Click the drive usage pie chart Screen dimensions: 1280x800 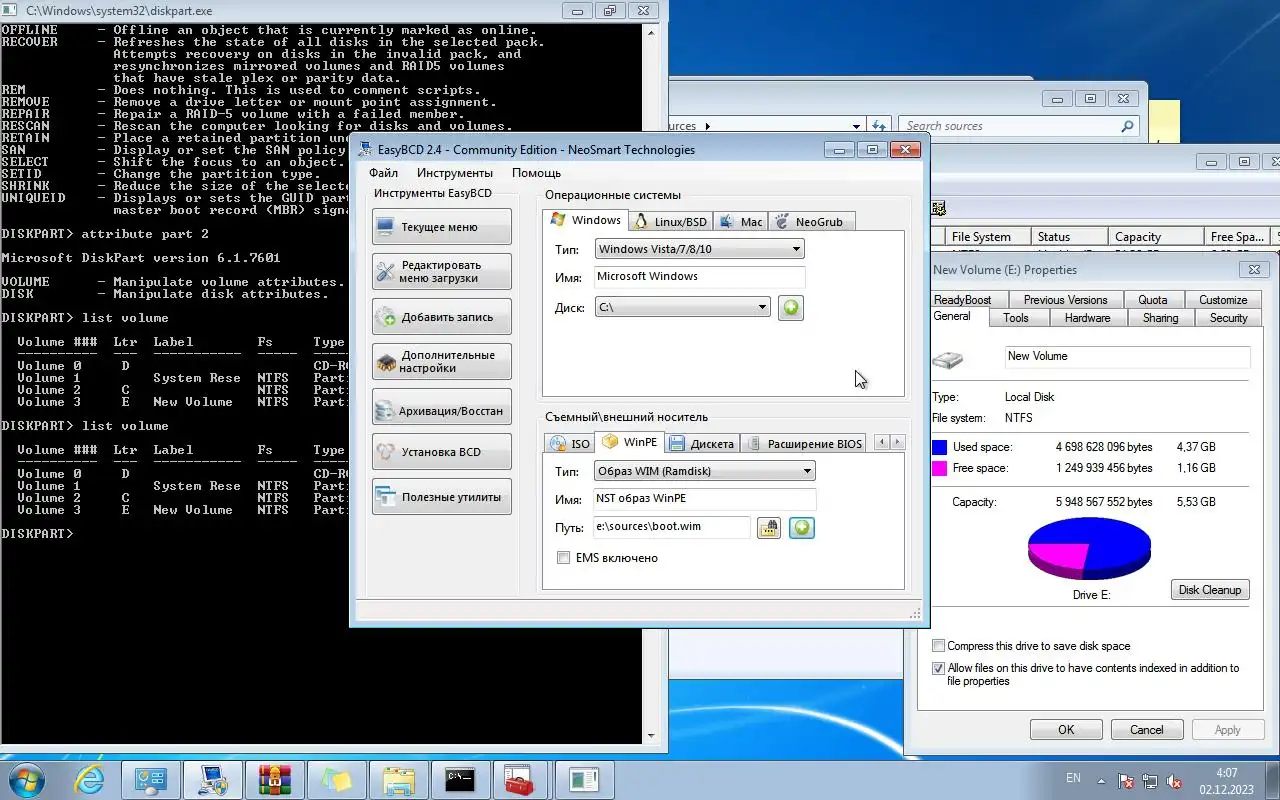1089,549
